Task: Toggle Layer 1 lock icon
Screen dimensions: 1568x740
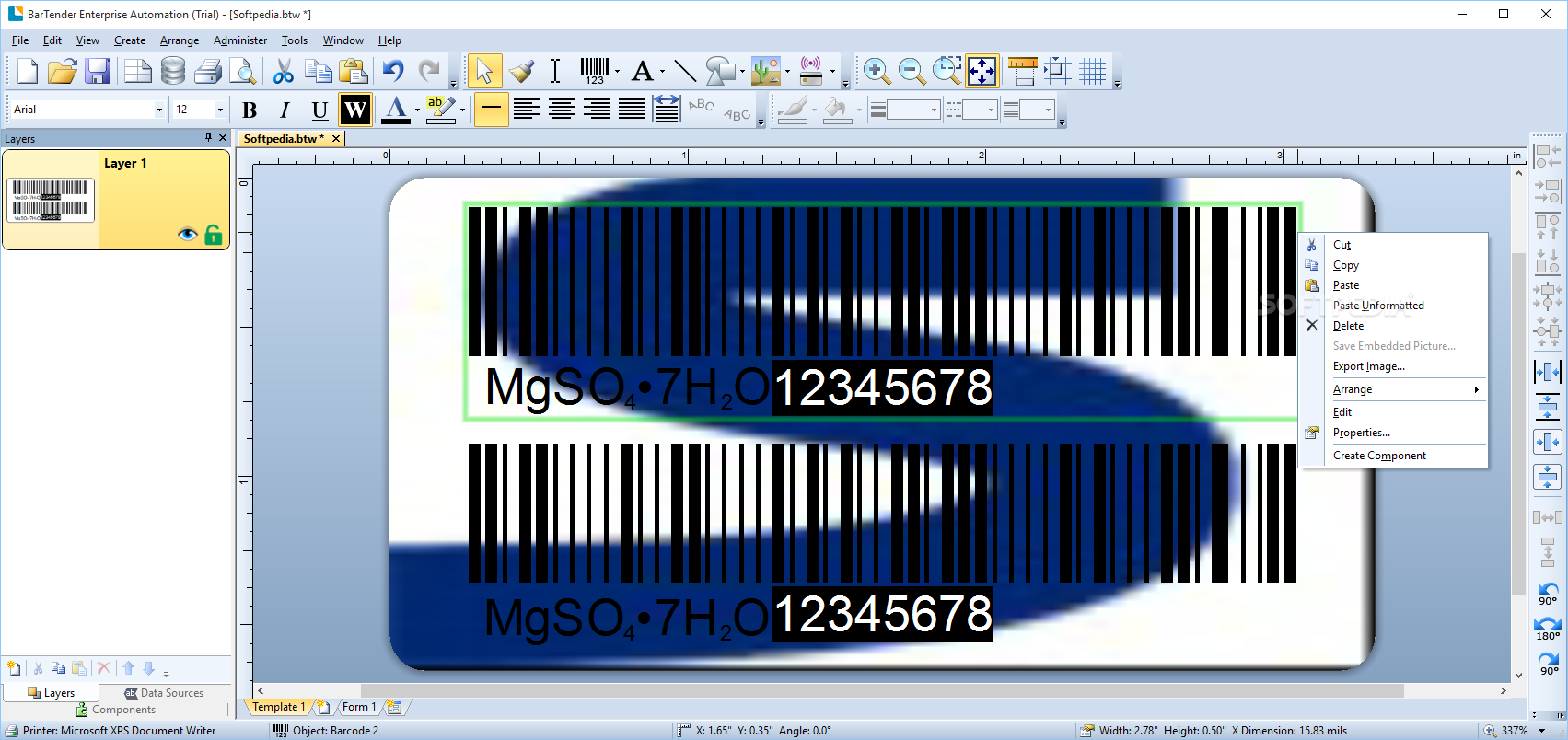Action: point(214,234)
